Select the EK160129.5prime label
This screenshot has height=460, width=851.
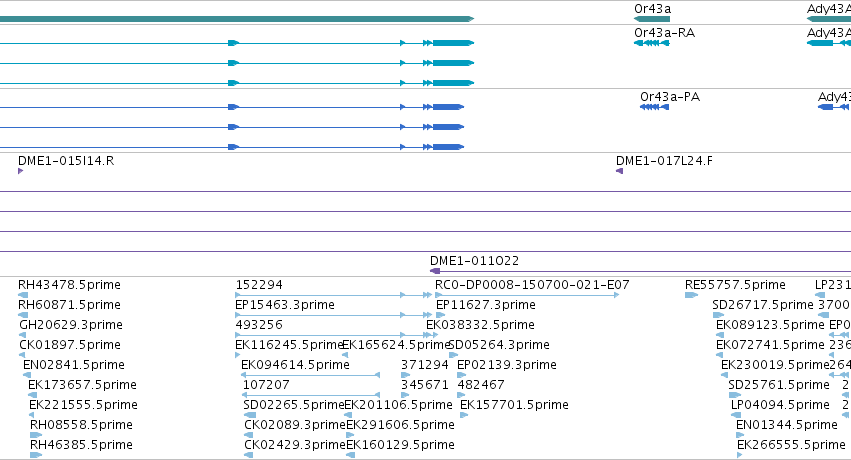pyautogui.click(x=400, y=445)
